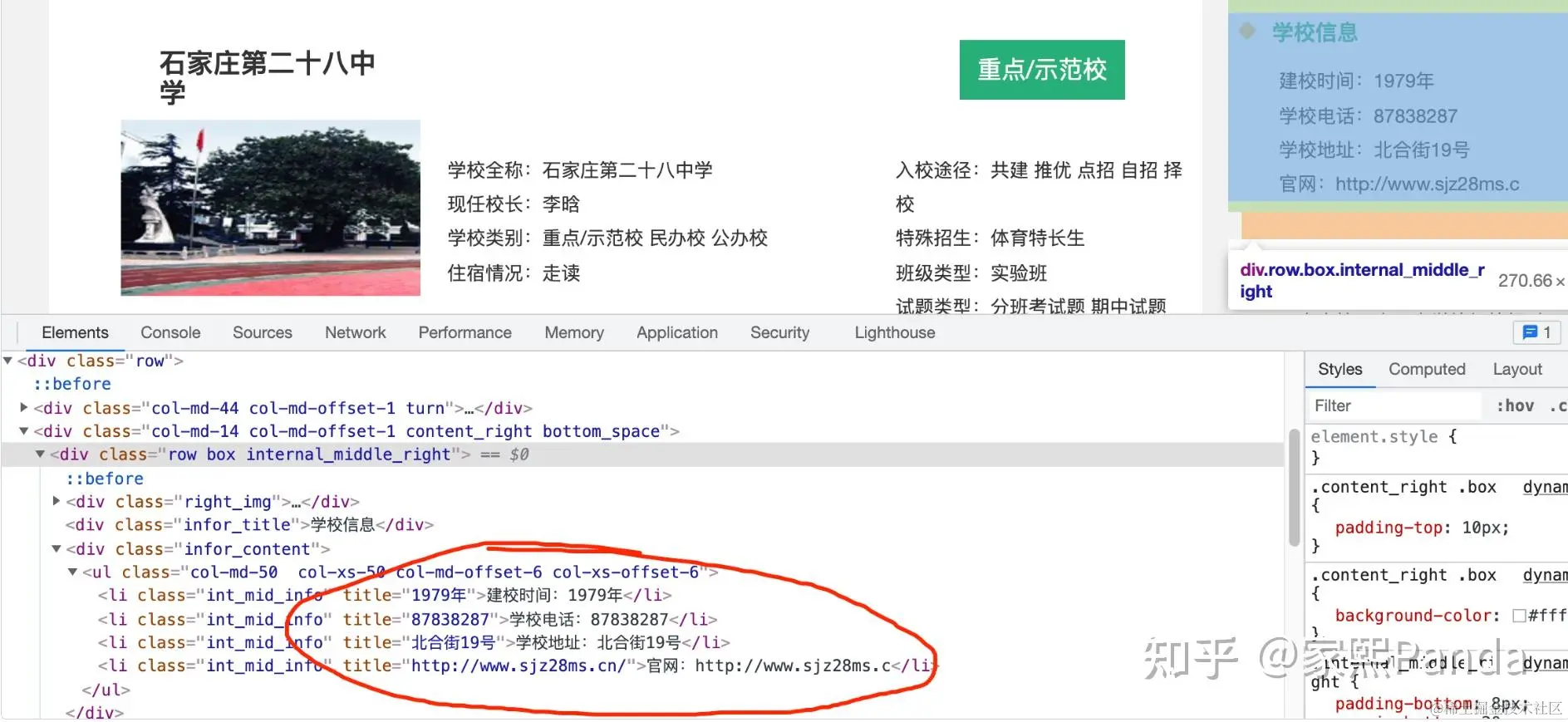Open the Application tab
The image size is (1568, 722).
pyautogui.click(x=677, y=332)
